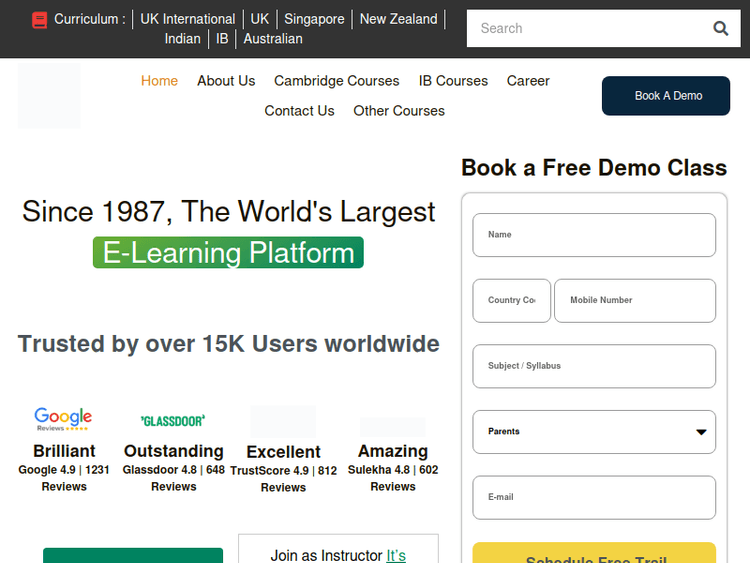Click the red curriculum book icon
The width and height of the screenshot is (750, 563).
(x=40, y=19)
